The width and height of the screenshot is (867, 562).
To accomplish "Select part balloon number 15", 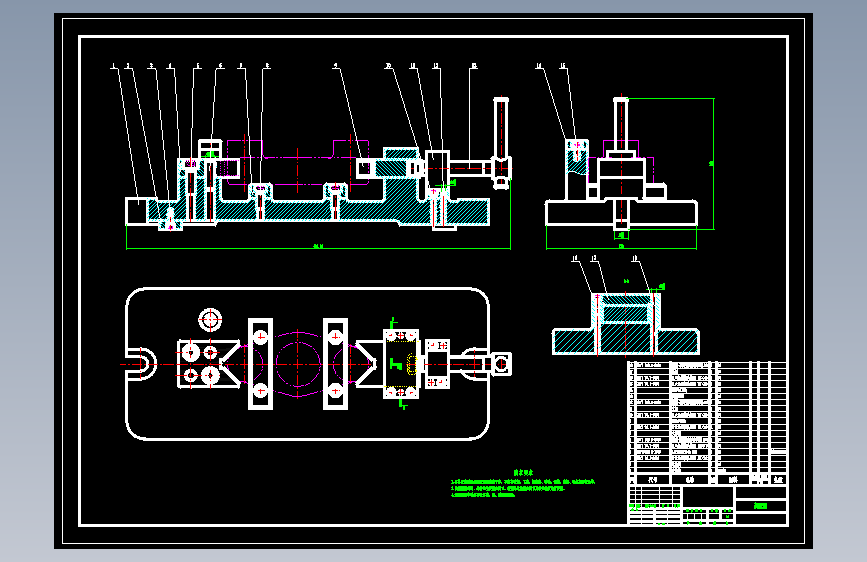I will click(x=563, y=66).
